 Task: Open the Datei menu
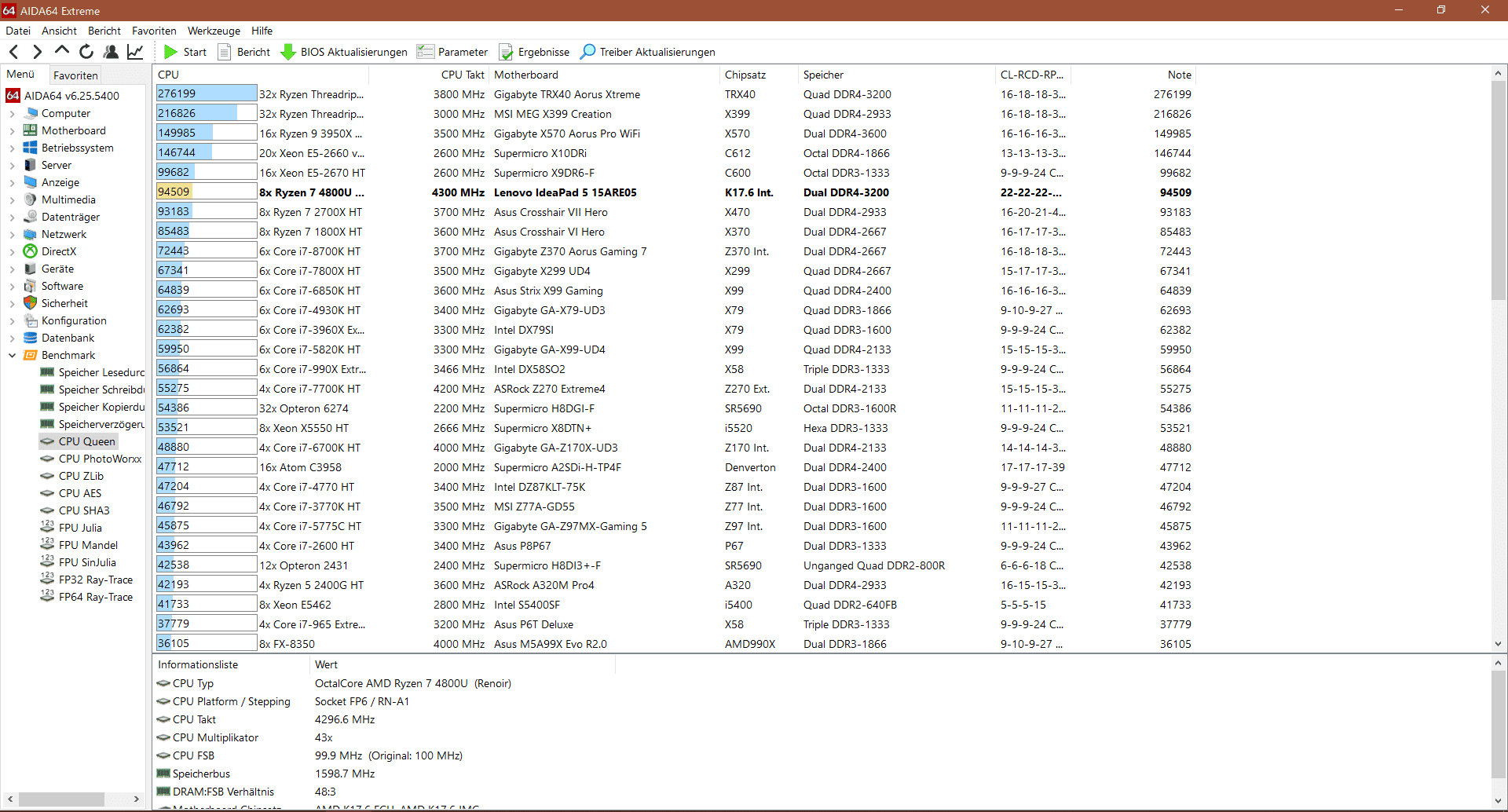click(18, 31)
